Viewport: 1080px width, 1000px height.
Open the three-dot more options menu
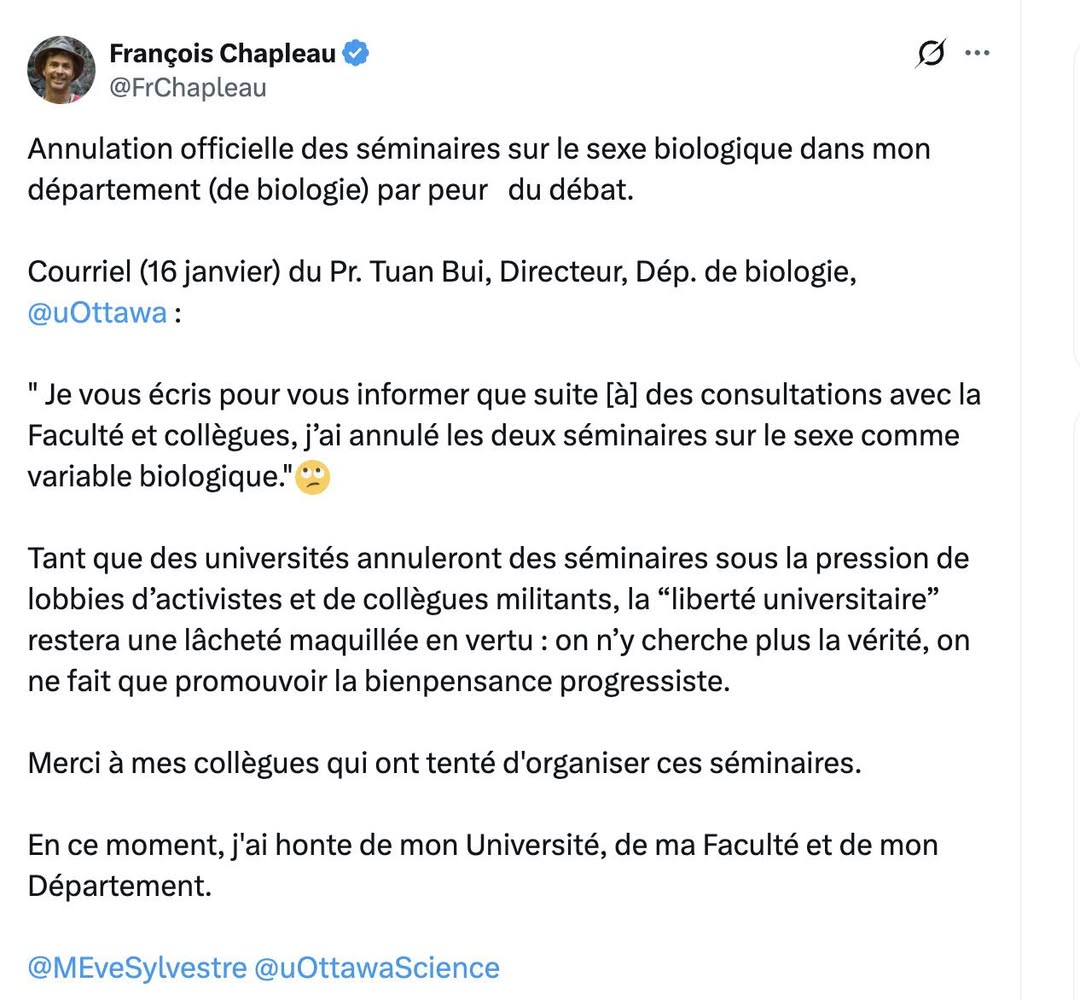pos(977,53)
